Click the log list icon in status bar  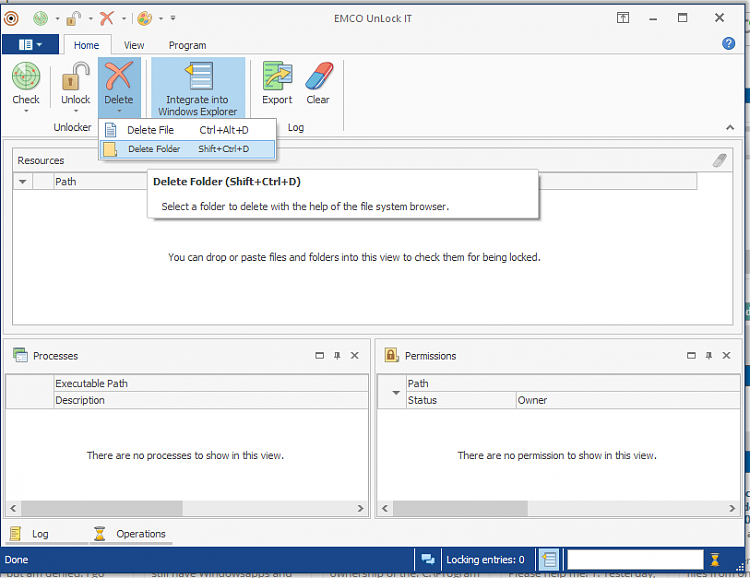click(549, 559)
